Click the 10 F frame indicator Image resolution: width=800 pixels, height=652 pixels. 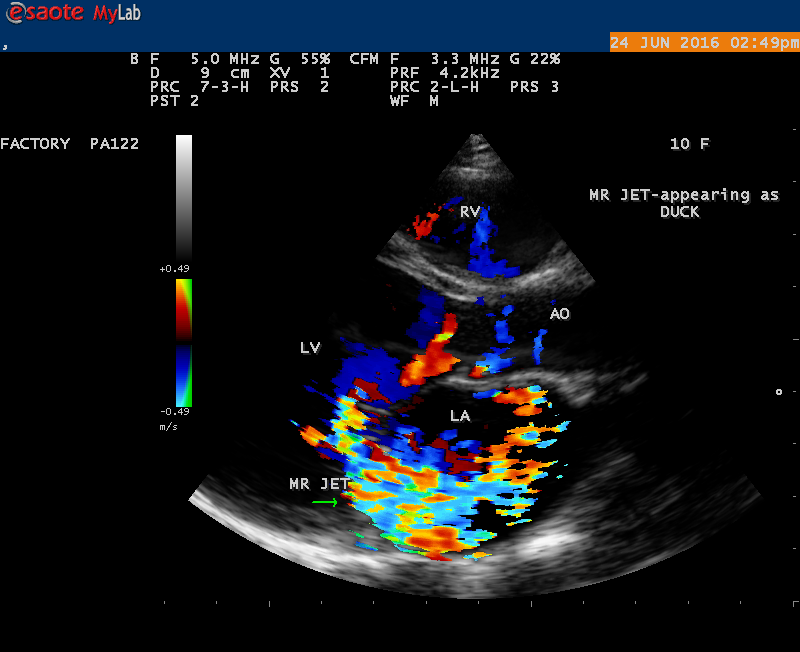pyautogui.click(x=689, y=144)
